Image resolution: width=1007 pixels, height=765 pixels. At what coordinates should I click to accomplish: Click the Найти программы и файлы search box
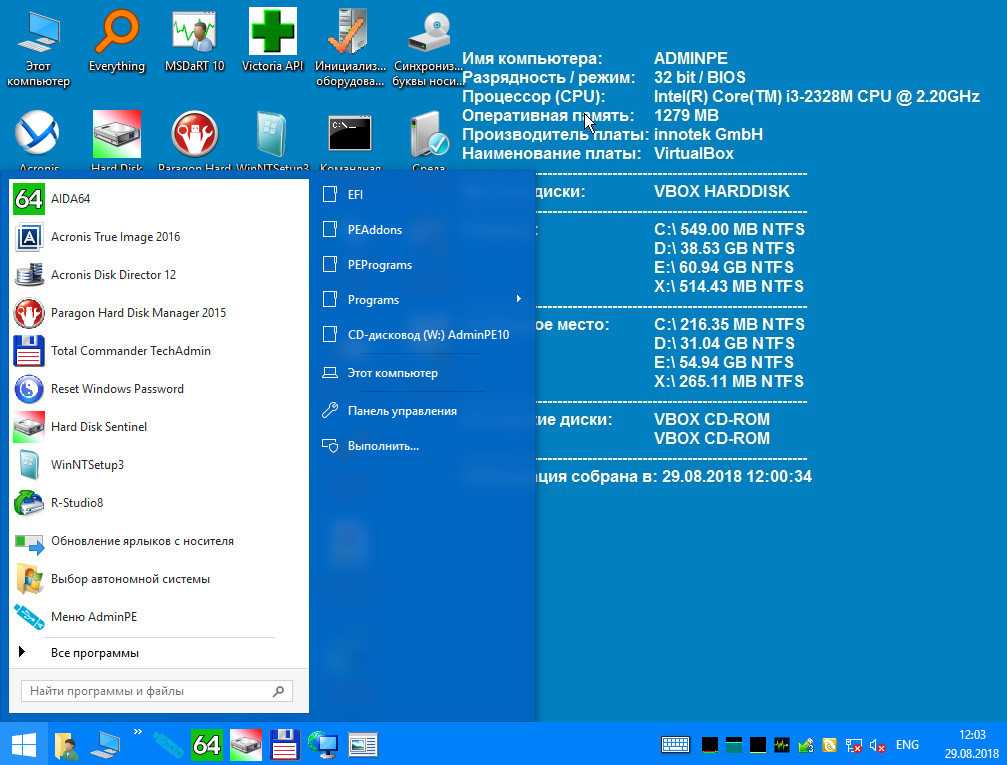point(150,691)
